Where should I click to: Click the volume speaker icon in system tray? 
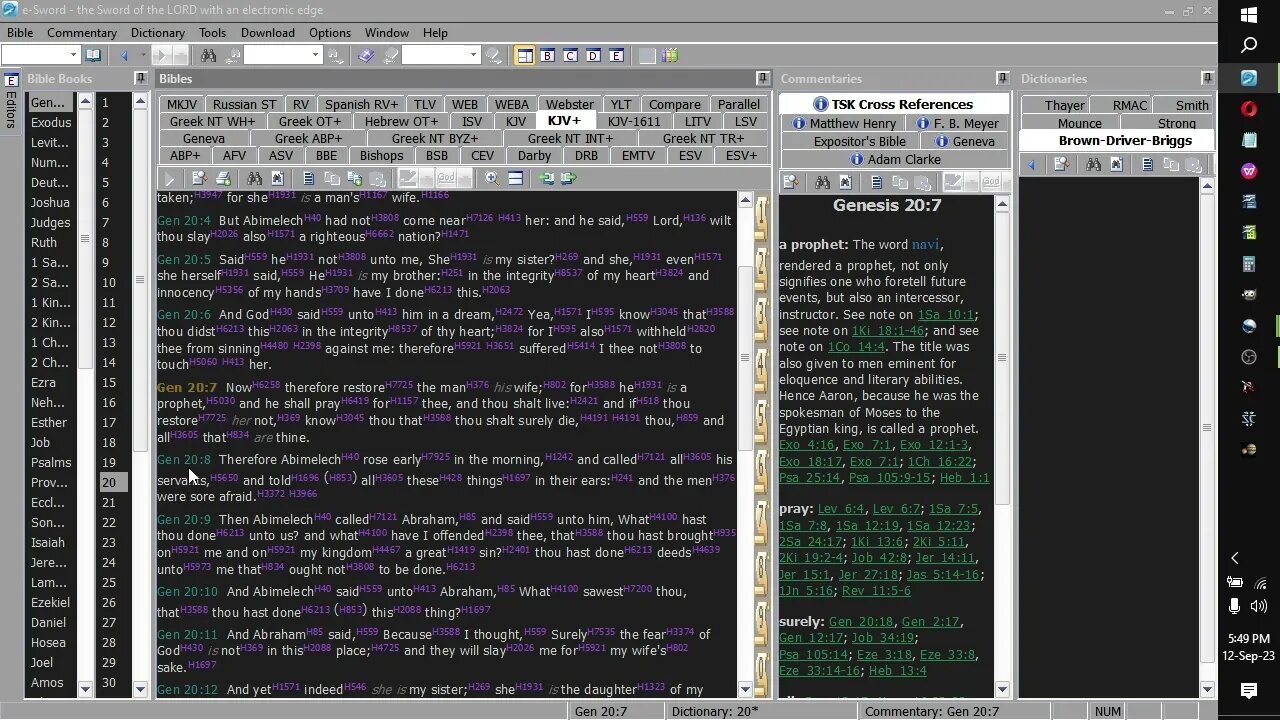coord(1259,605)
